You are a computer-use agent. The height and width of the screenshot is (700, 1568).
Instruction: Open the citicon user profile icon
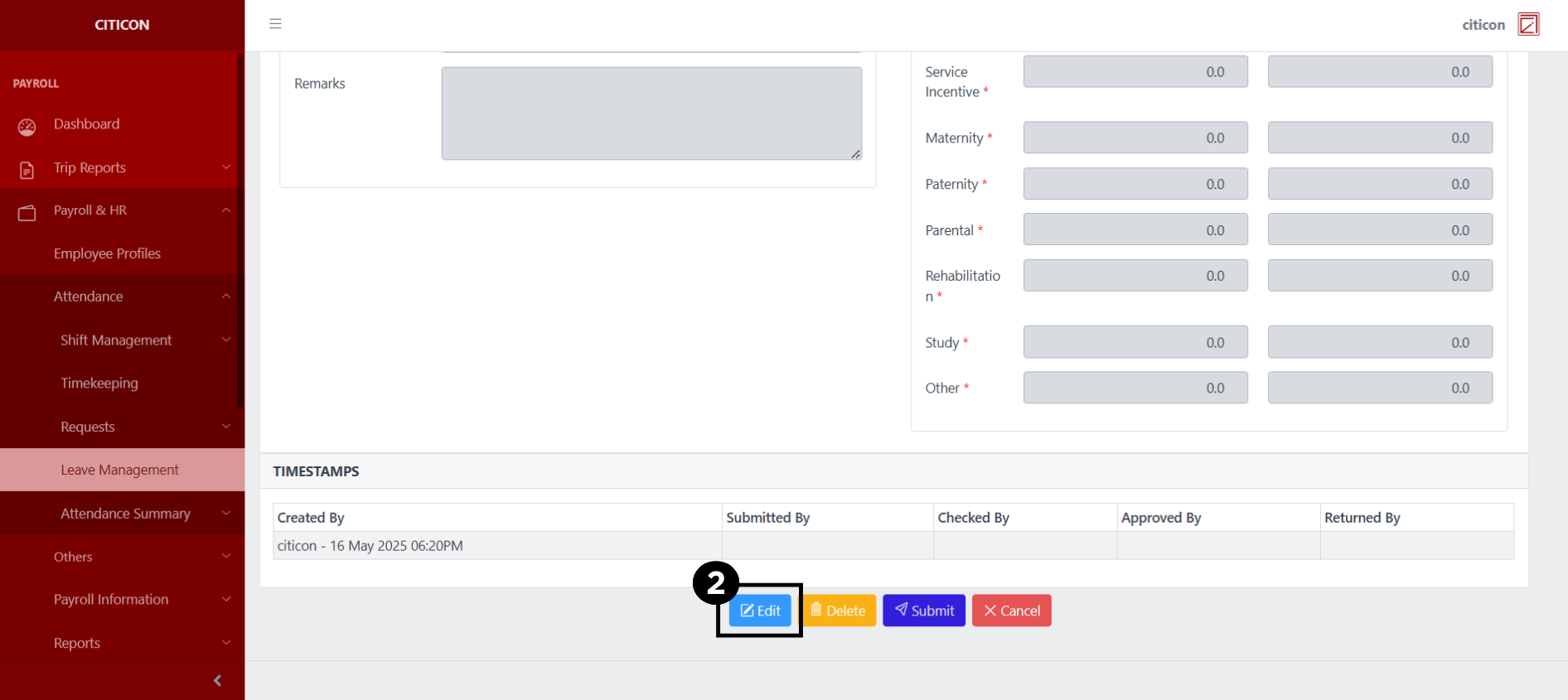pos(1528,25)
